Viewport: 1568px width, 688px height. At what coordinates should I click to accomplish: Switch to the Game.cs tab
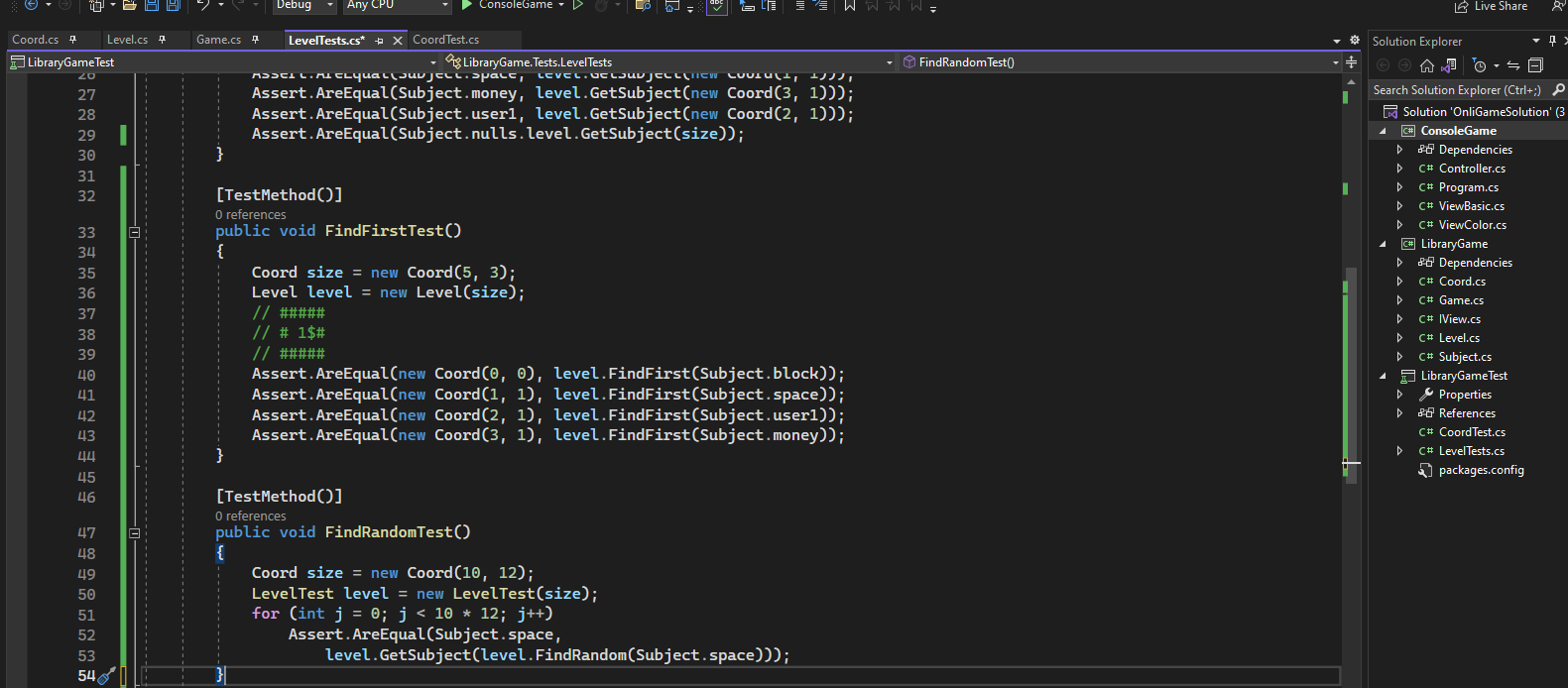click(x=218, y=40)
